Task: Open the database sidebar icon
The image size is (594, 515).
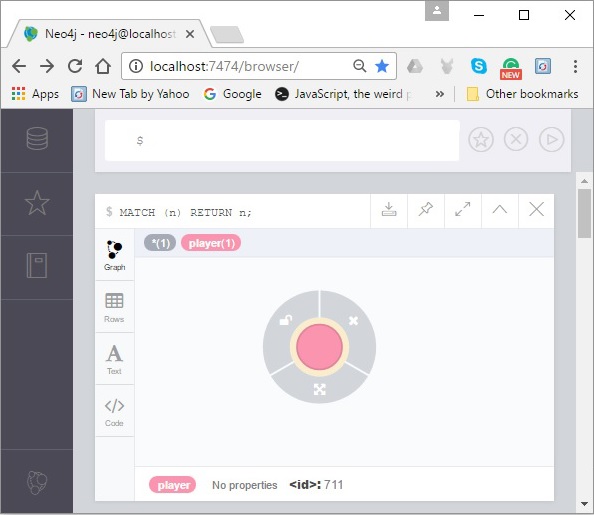Action: point(37,138)
